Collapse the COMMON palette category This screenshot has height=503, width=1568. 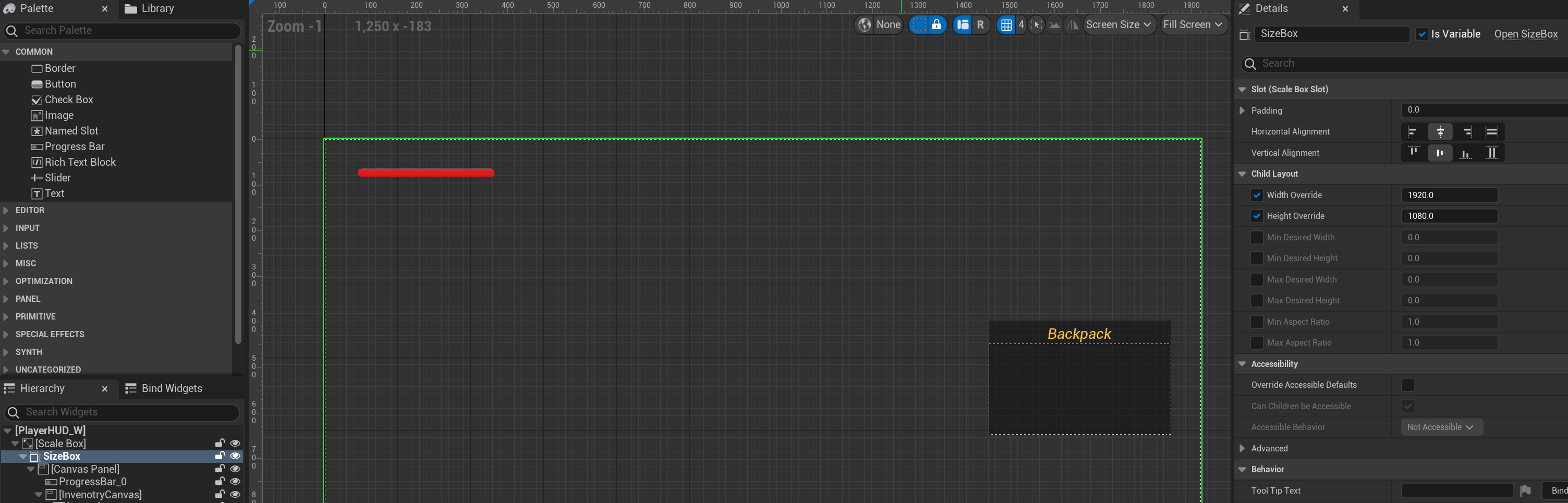(6, 52)
